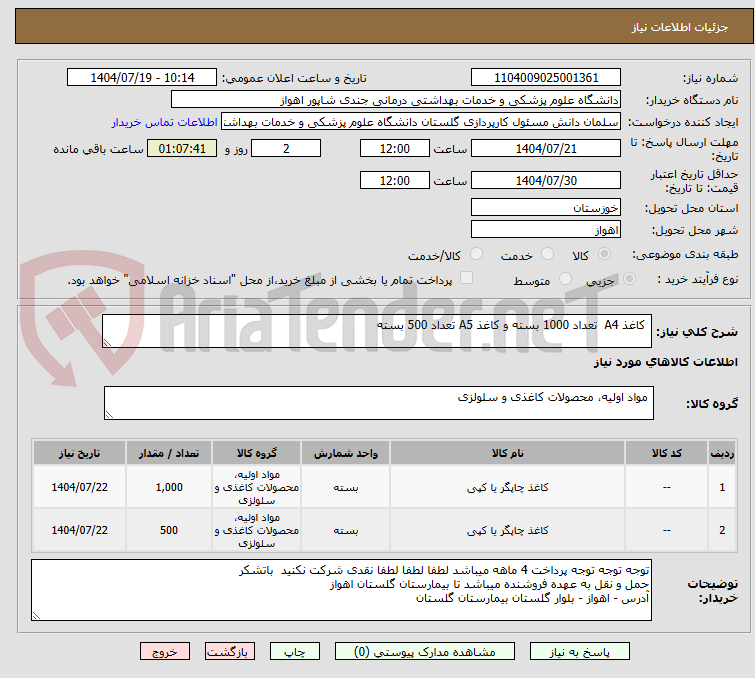This screenshot has width=755, height=678.
Task: Click the کد کالا column header
Action: pos(666,453)
